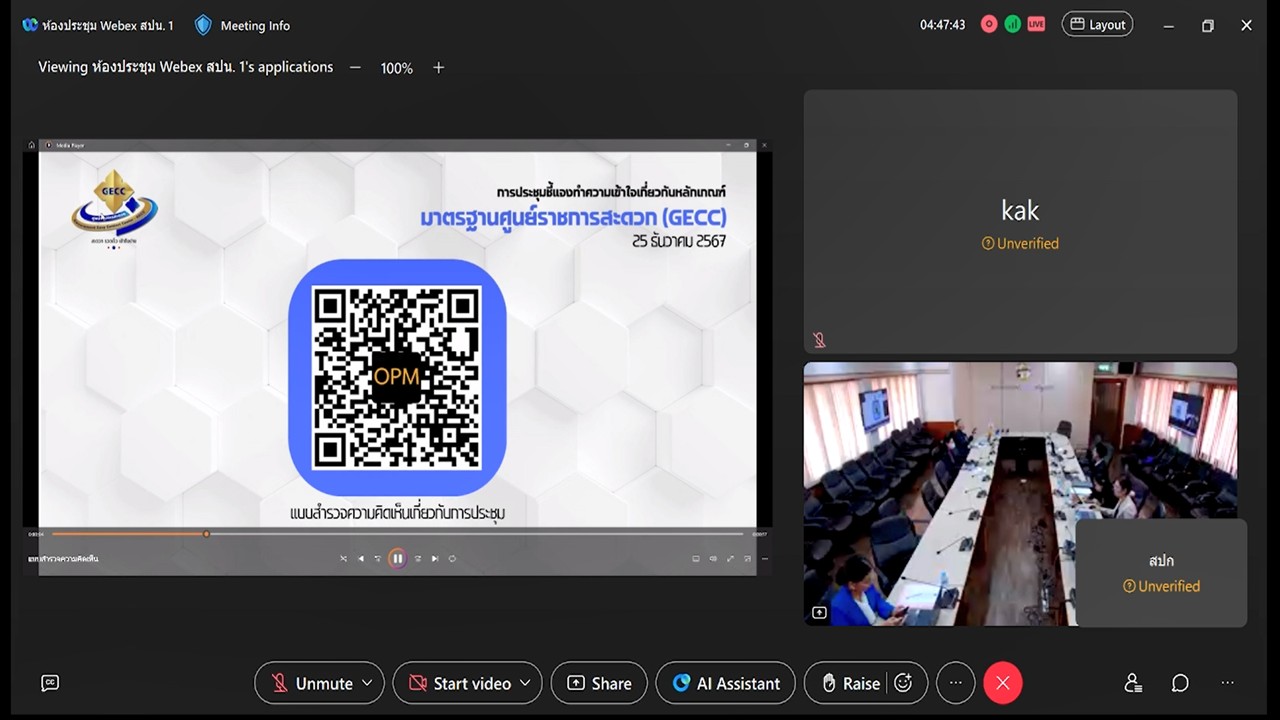The width and height of the screenshot is (1280, 720).
Task: Open More options ellipsis in control bar
Action: tap(956, 683)
